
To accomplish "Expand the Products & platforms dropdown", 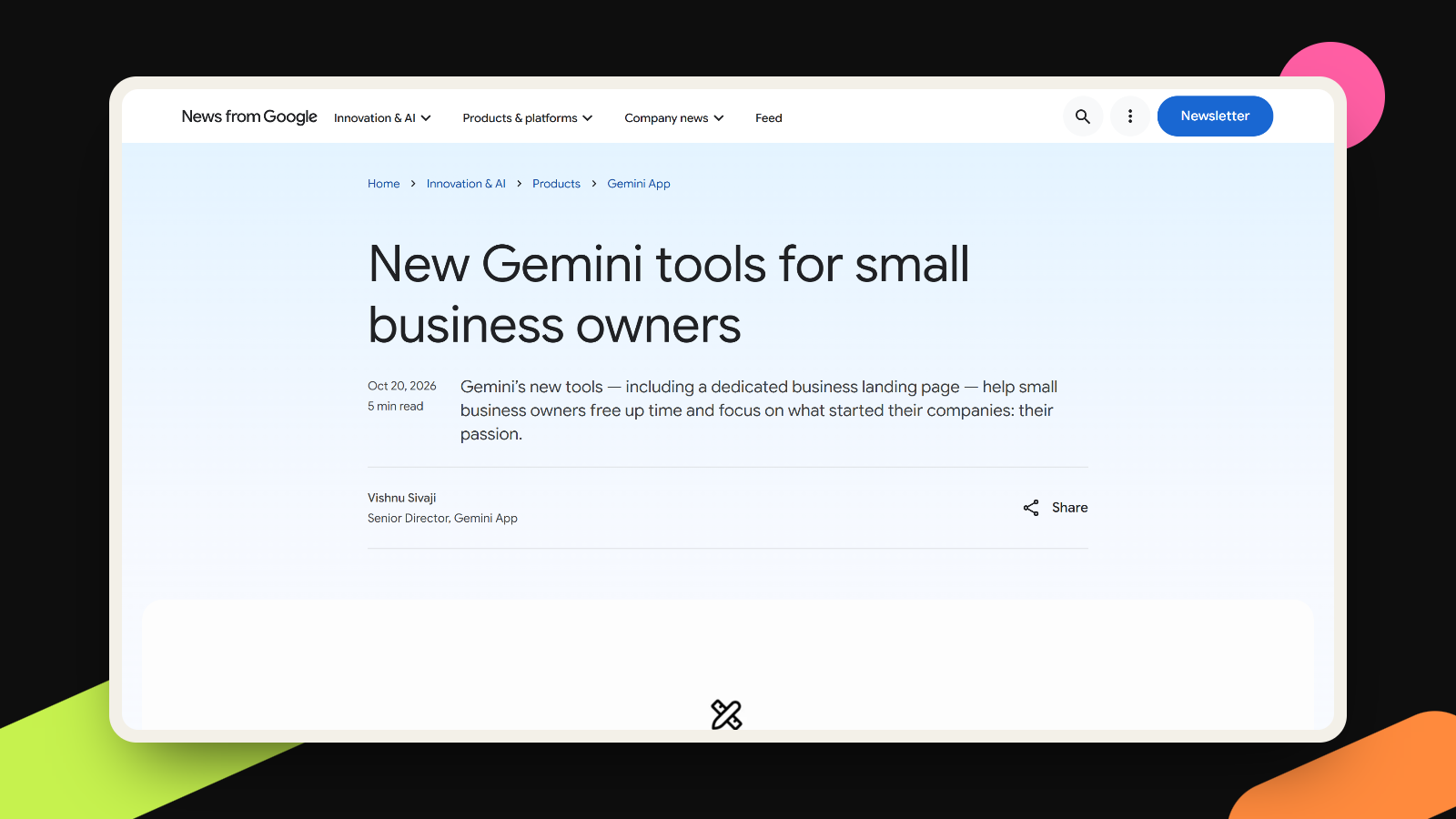I will pos(528,118).
